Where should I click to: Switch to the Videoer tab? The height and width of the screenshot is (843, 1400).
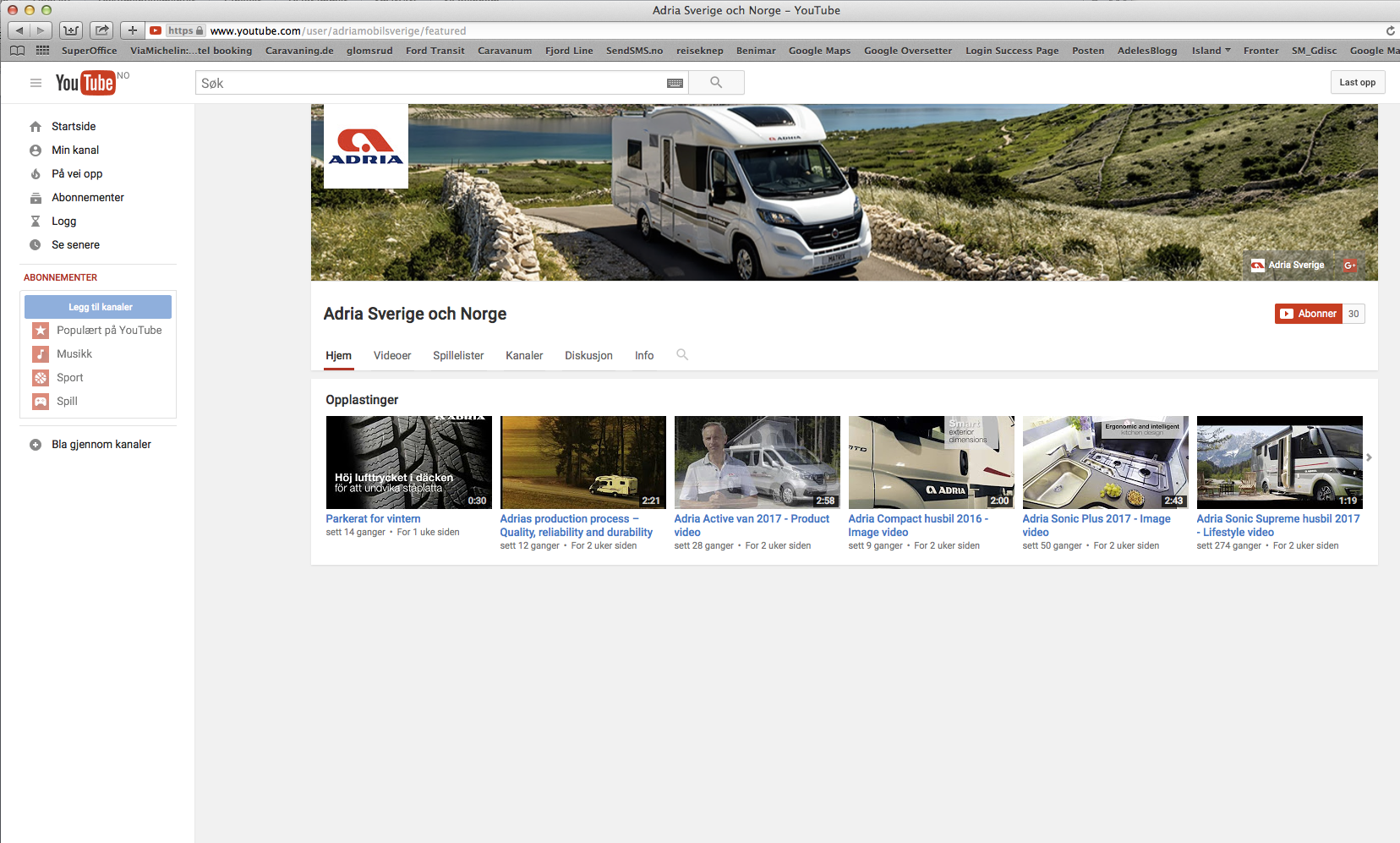coord(392,356)
